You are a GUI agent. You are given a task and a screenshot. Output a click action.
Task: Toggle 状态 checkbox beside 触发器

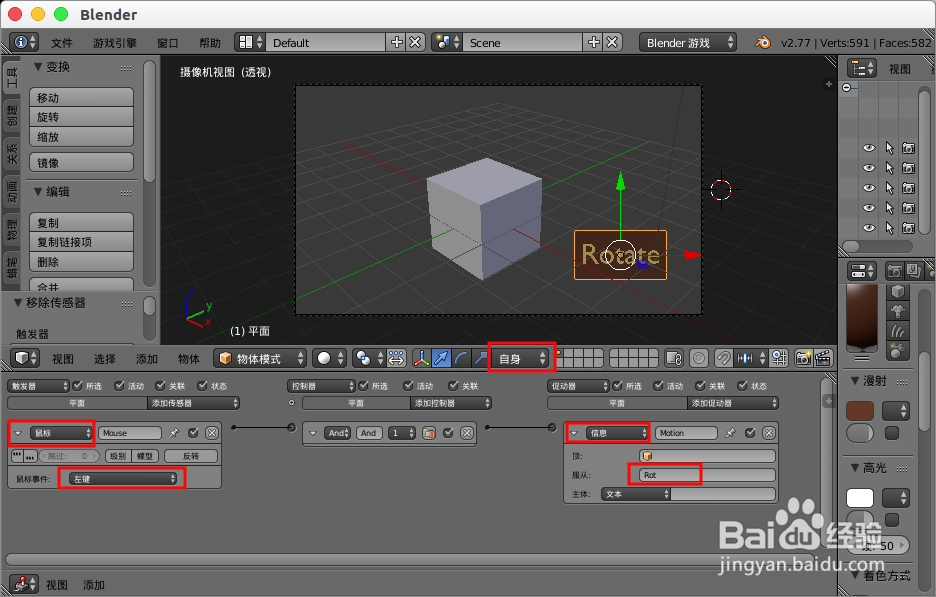point(202,386)
